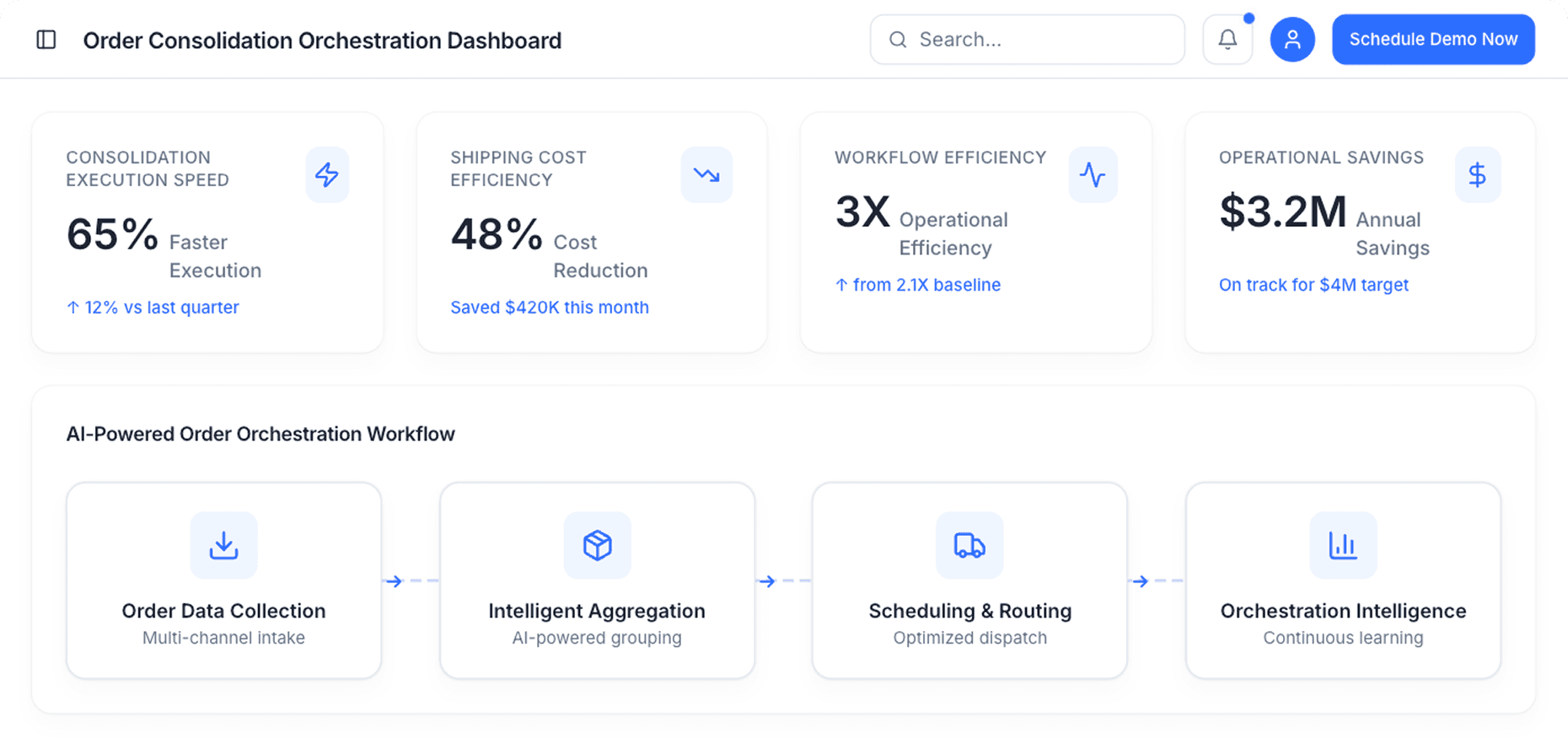Open the notifications bell
Image resolution: width=1568 pixels, height=738 pixels.
click(1227, 39)
